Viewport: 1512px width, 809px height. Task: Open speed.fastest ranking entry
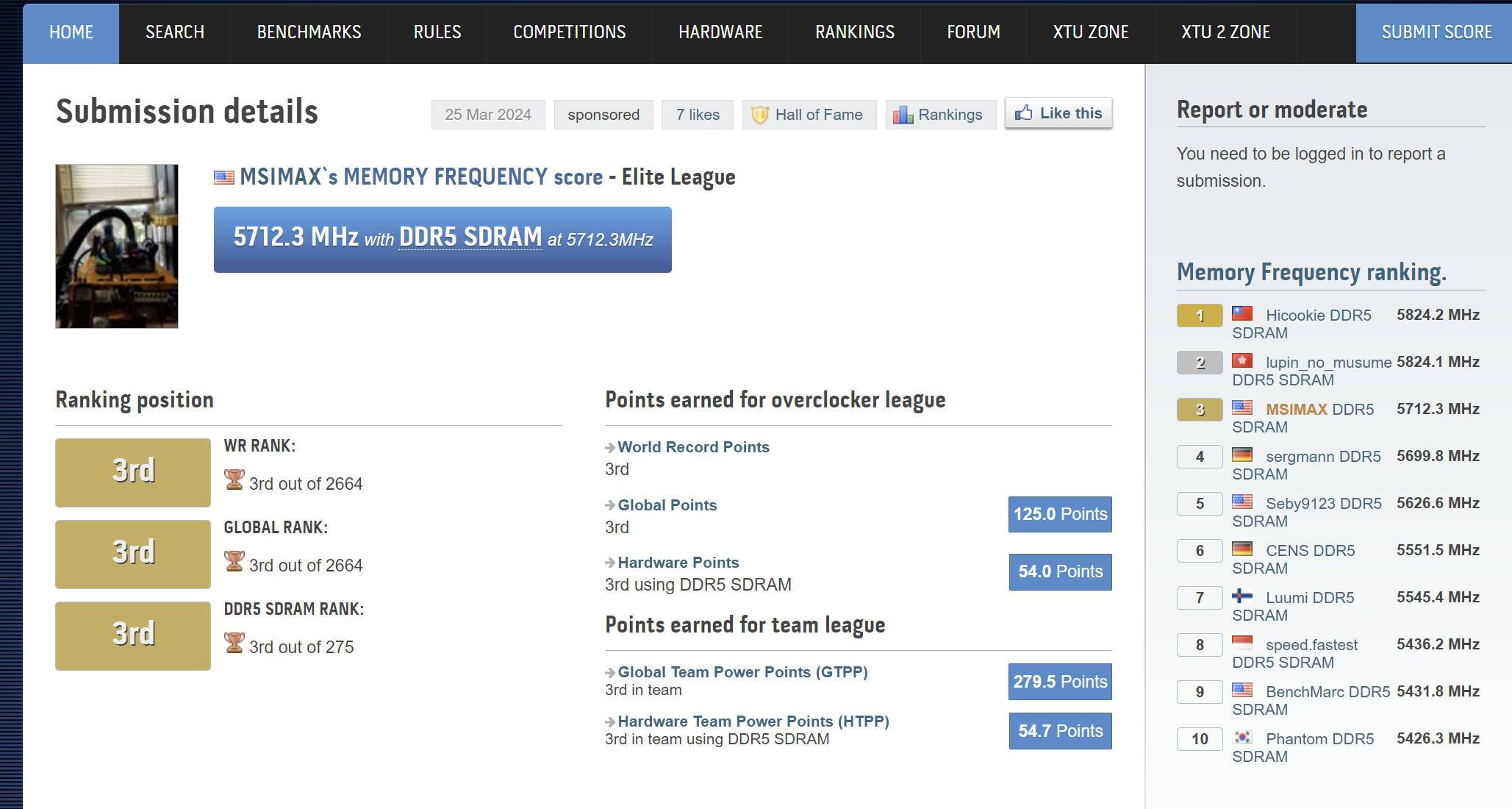(1295, 654)
